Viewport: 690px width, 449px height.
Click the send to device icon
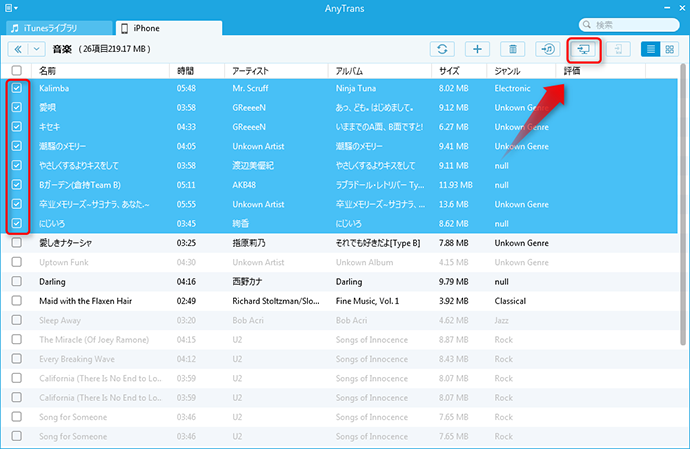tap(618, 49)
